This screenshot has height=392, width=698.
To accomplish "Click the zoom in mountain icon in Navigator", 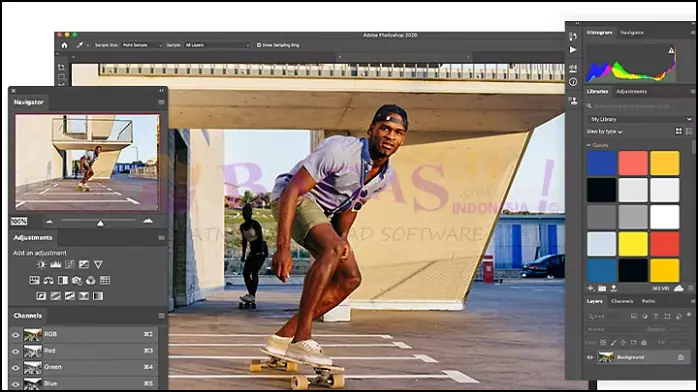I will pos(148,221).
